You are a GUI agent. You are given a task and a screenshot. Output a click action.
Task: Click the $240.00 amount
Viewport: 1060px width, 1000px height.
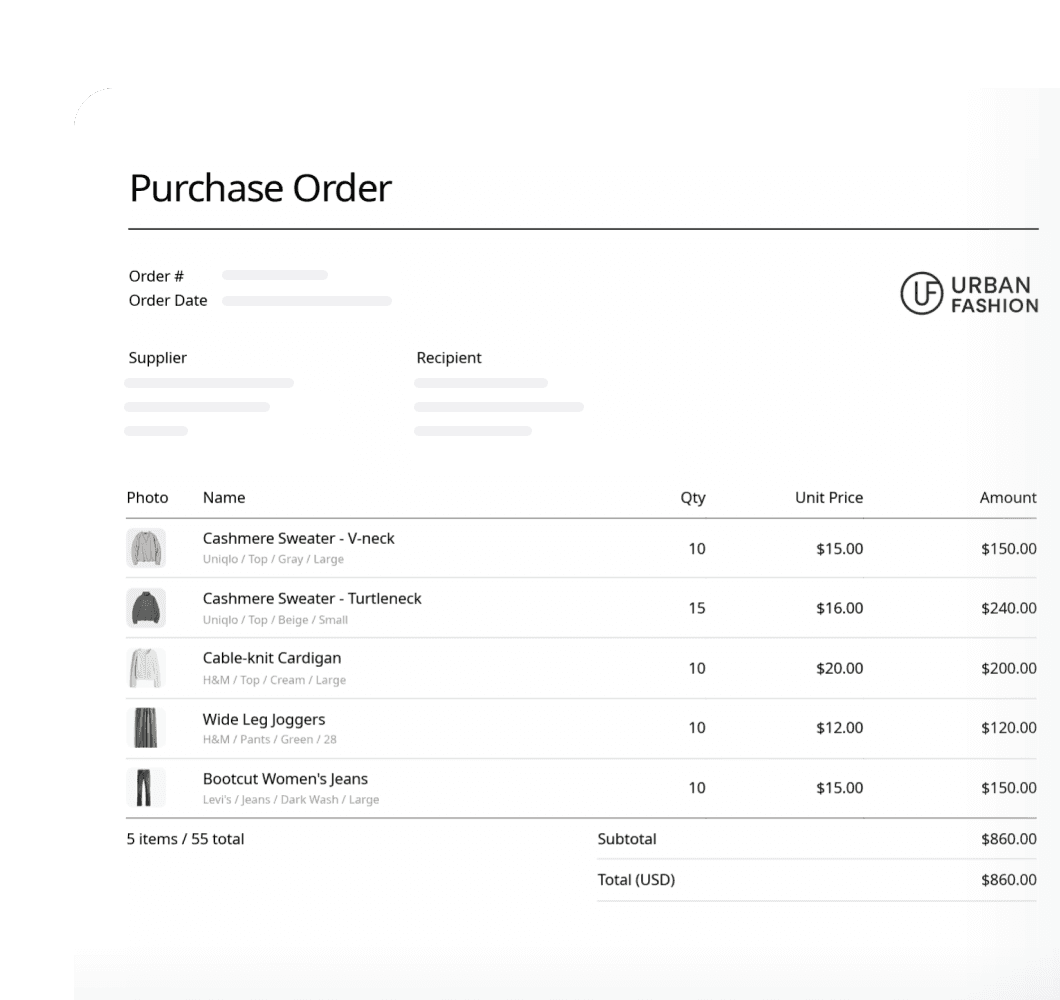point(1009,608)
